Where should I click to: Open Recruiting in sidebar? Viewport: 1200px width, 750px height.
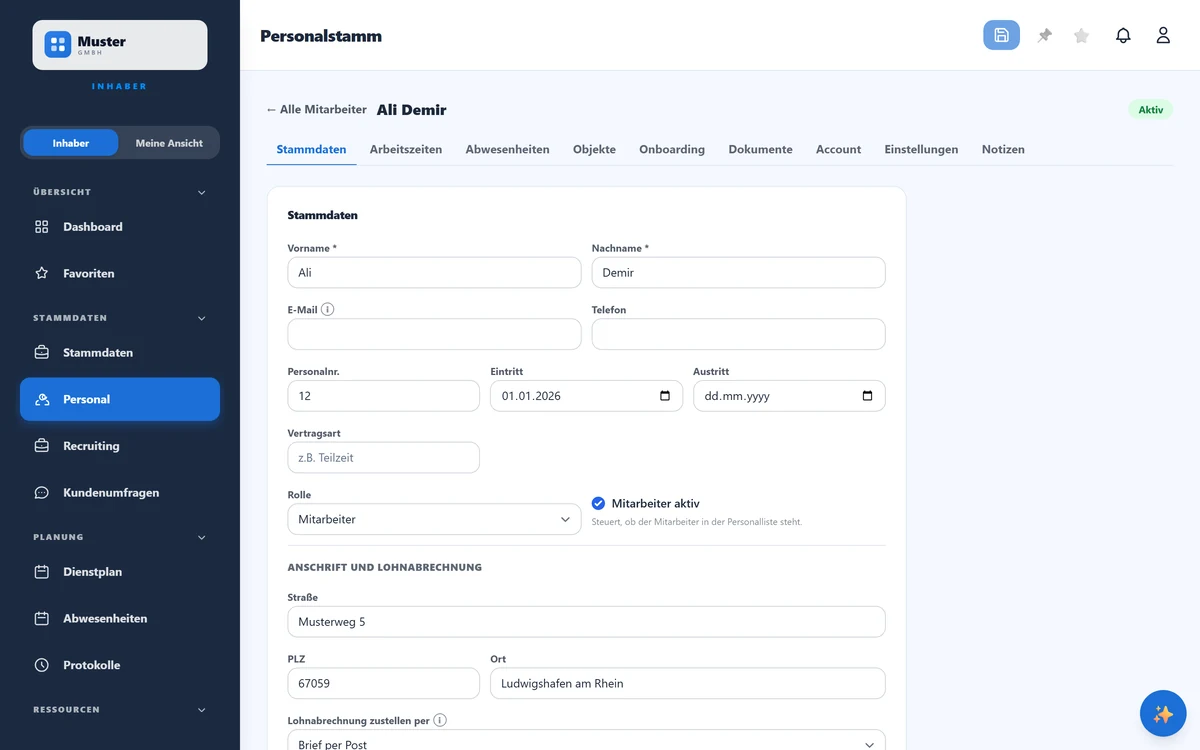(120, 446)
